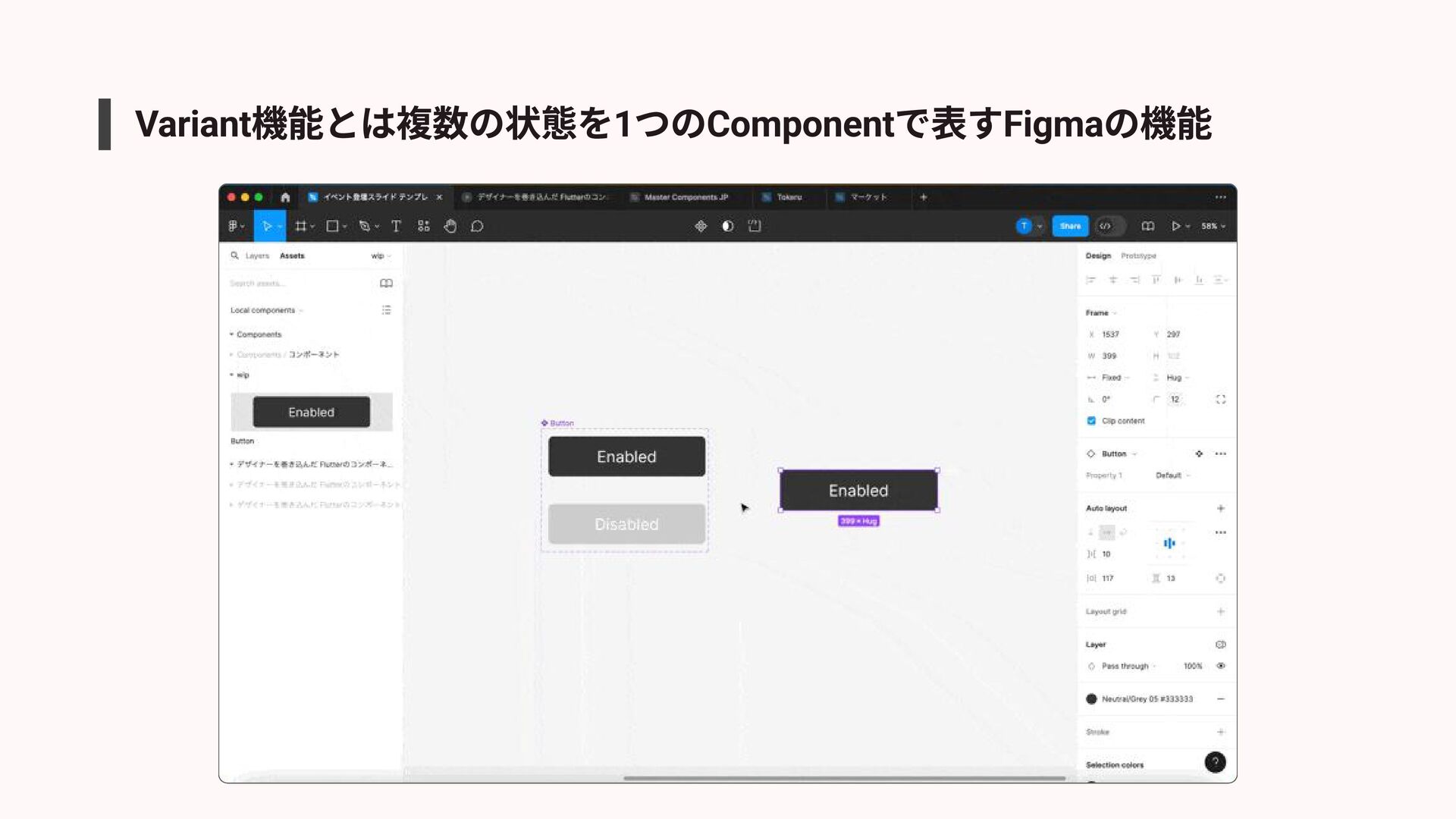This screenshot has height=819, width=1456.
Task: Click the auto layout alignment grid
Action: 1169,543
